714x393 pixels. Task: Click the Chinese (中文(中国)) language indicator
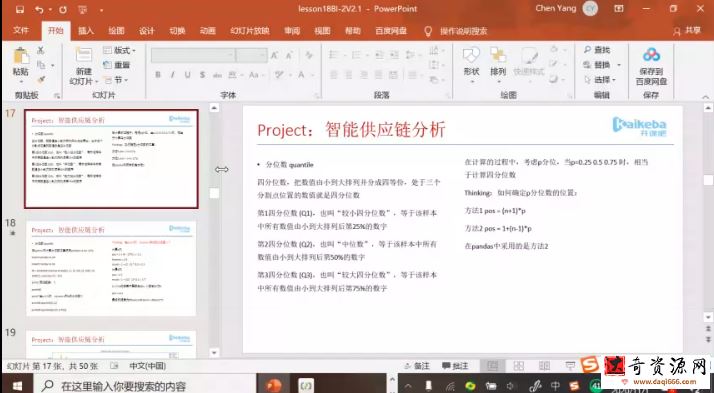tap(148, 366)
